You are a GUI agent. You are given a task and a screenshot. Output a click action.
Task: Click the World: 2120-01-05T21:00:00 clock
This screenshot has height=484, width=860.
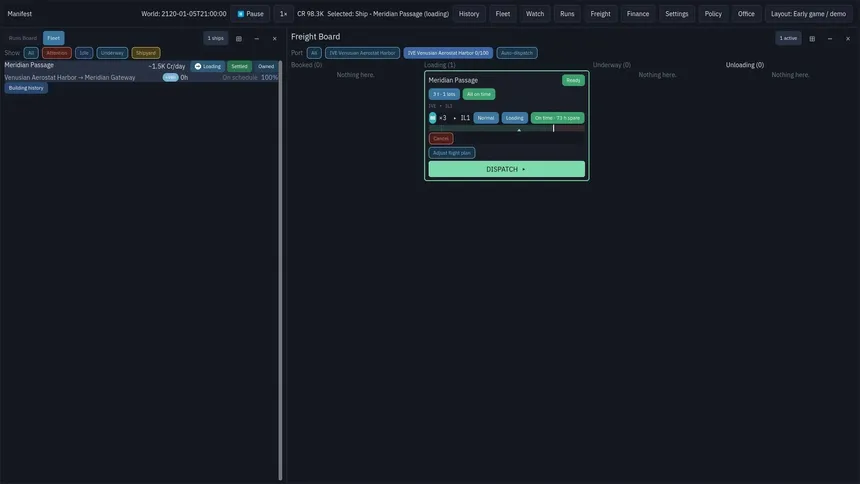click(184, 14)
